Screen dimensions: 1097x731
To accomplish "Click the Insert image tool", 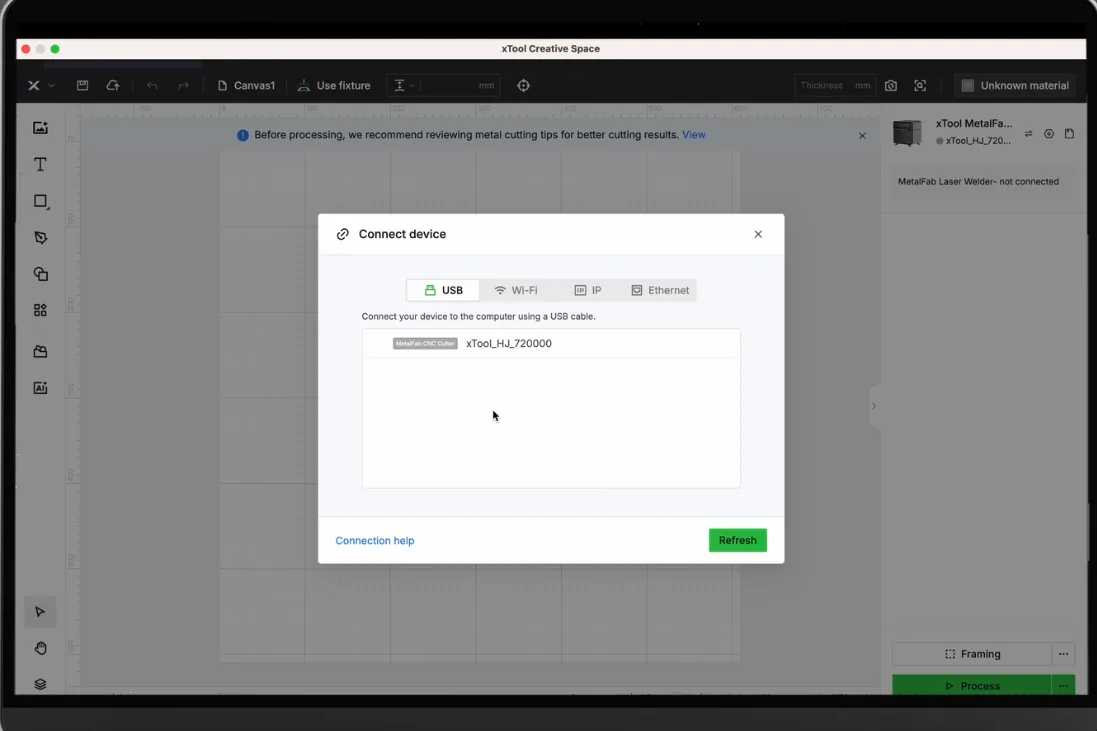I will tap(41, 127).
